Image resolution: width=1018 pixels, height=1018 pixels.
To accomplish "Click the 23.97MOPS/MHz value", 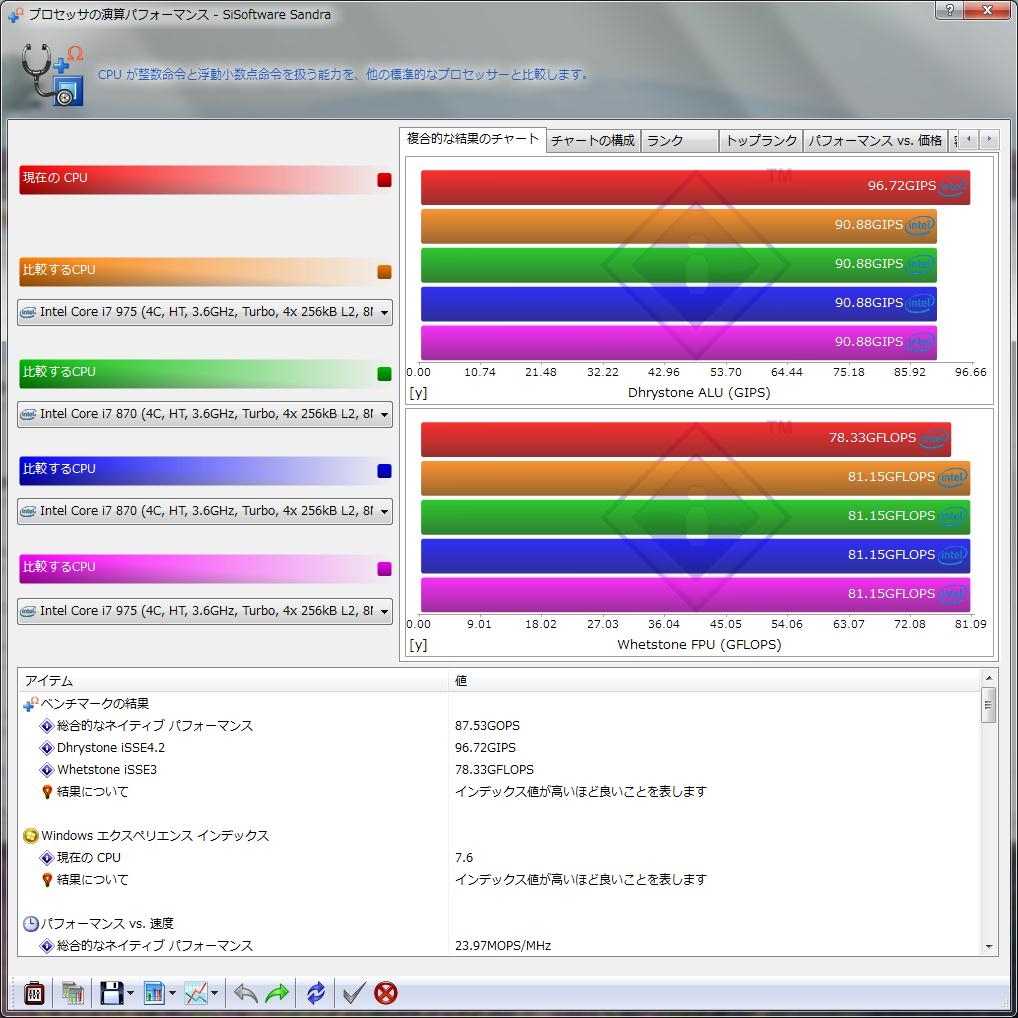I will (x=503, y=946).
